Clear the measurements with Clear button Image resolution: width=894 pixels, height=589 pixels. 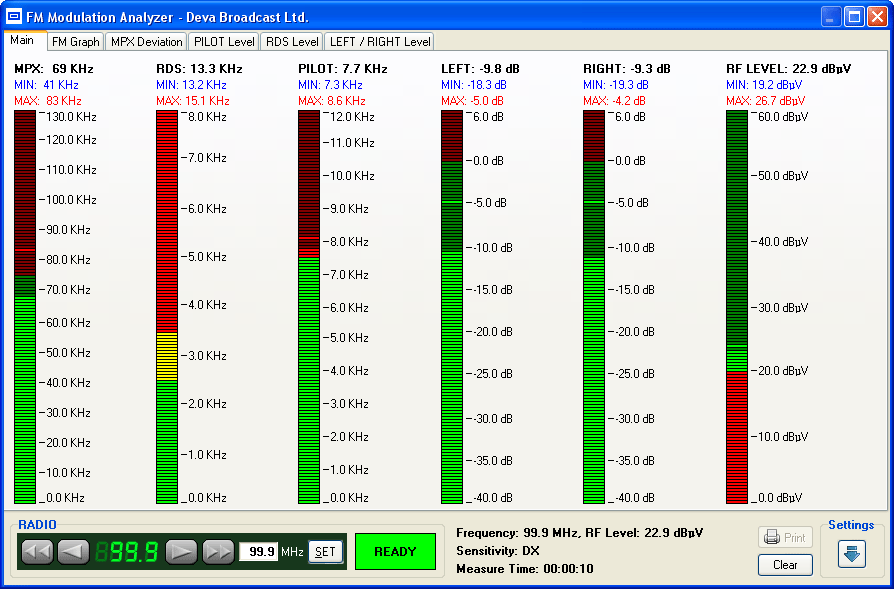(785, 565)
